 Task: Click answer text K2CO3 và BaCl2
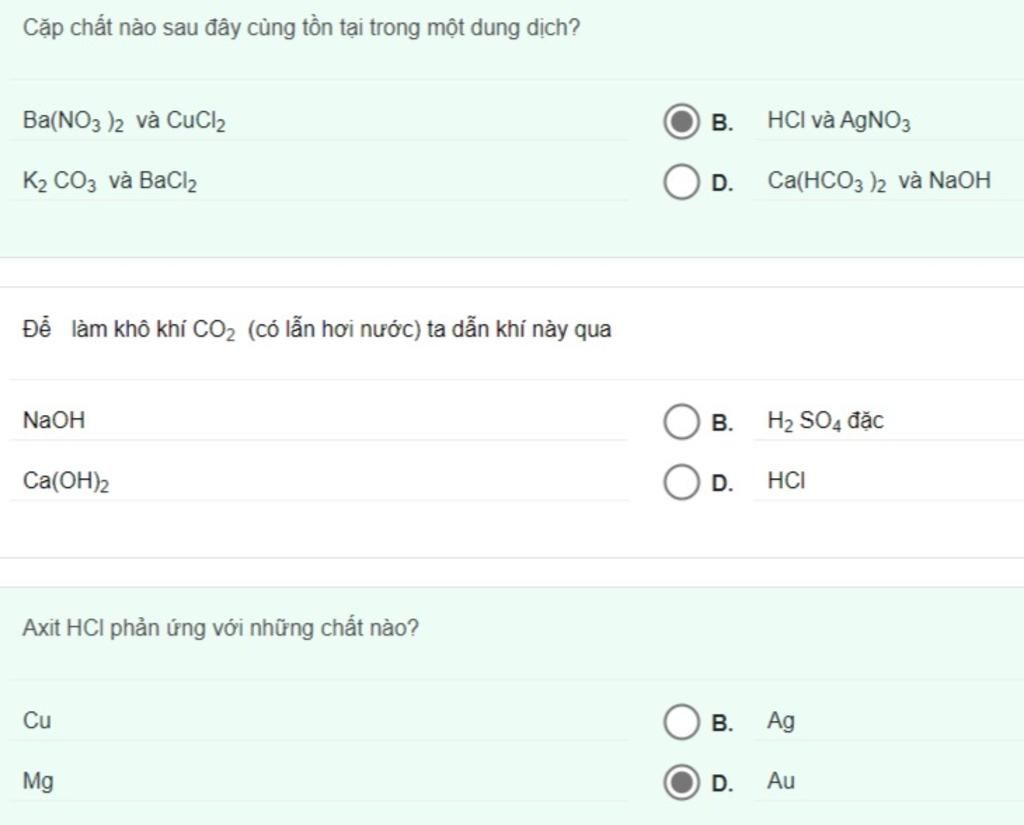(110, 182)
